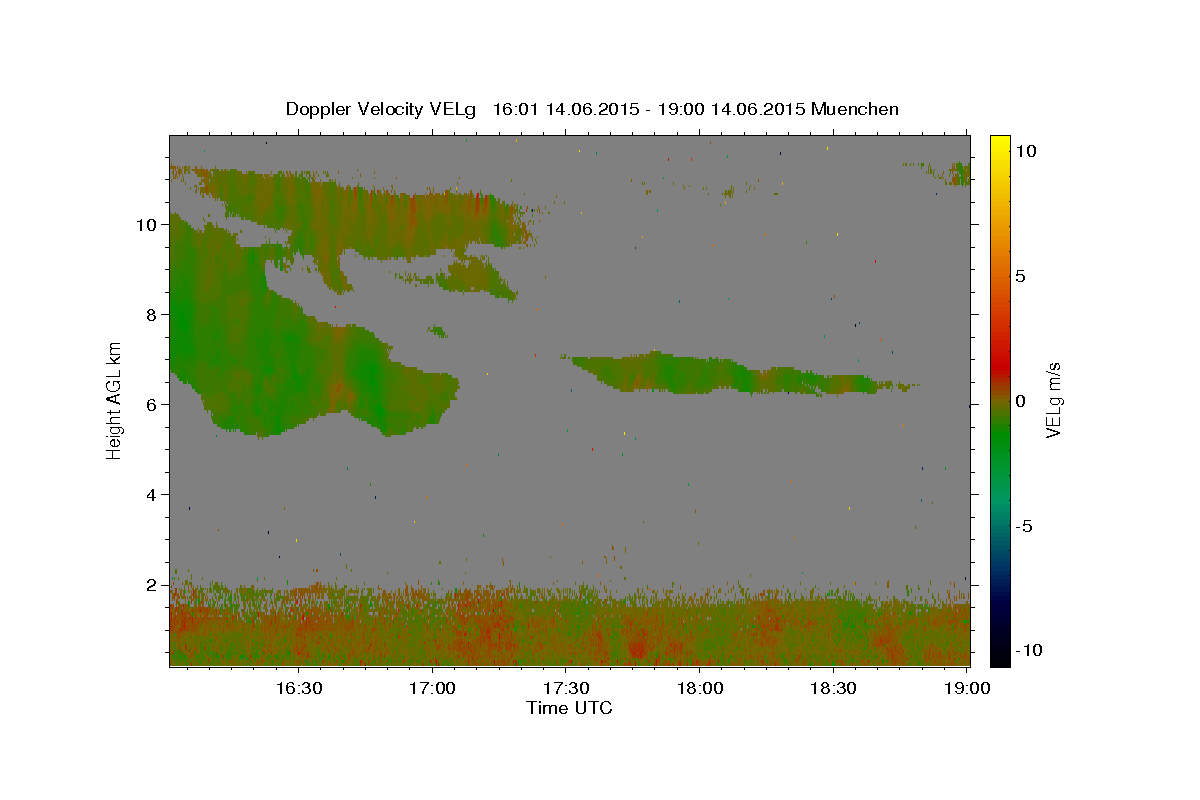Viewport: 1200px width, 800px height.
Task: Pick the yellow top of the colorbar
Action: point(1000,145)
